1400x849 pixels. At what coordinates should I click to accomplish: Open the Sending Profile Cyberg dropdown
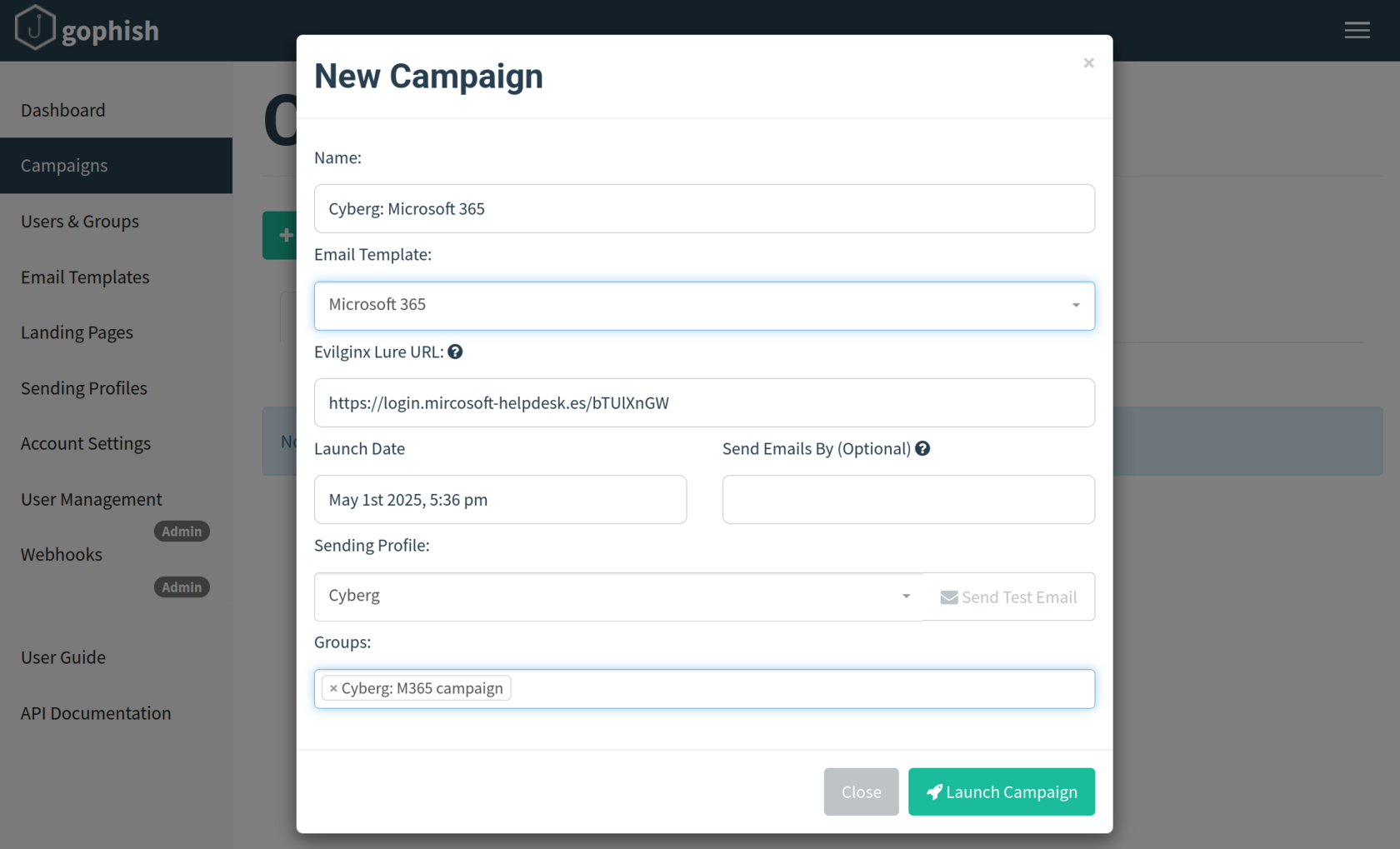click(x=618, y=597)
